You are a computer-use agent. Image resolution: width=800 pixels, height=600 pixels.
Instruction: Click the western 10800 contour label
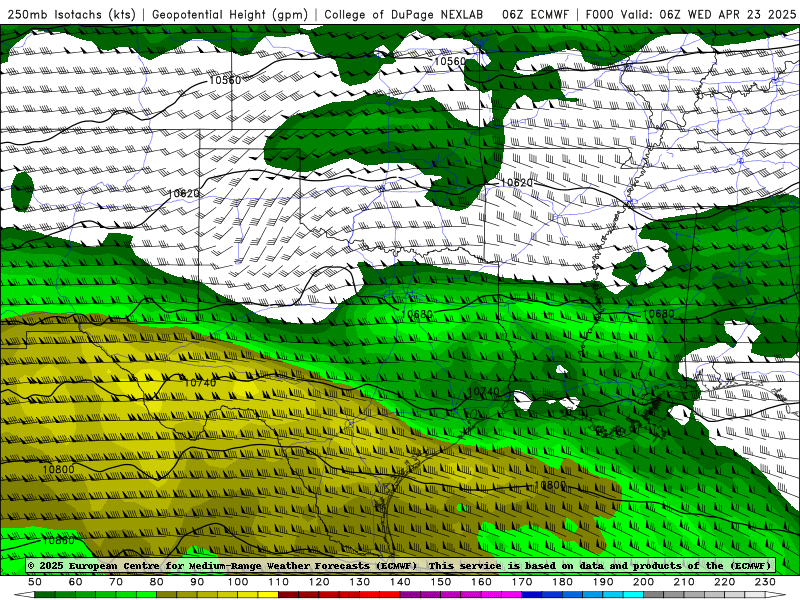58,469
